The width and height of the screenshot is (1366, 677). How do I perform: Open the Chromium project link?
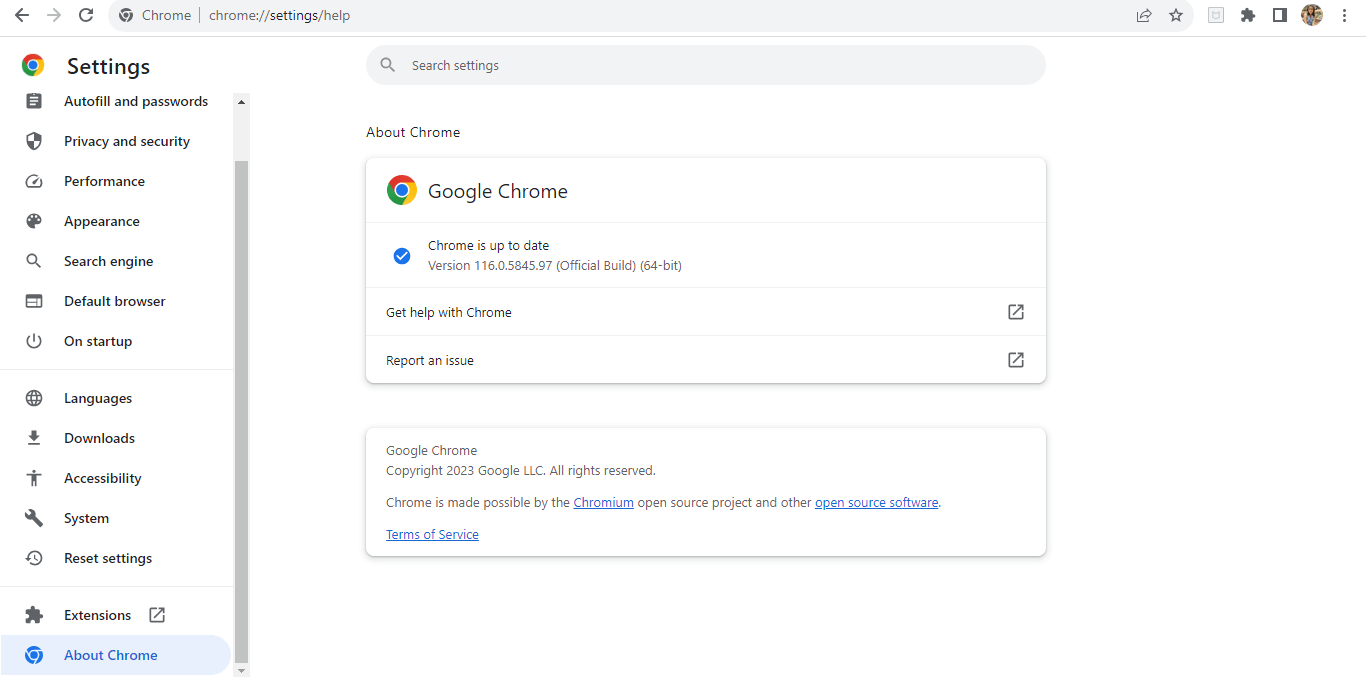[603, 501]
